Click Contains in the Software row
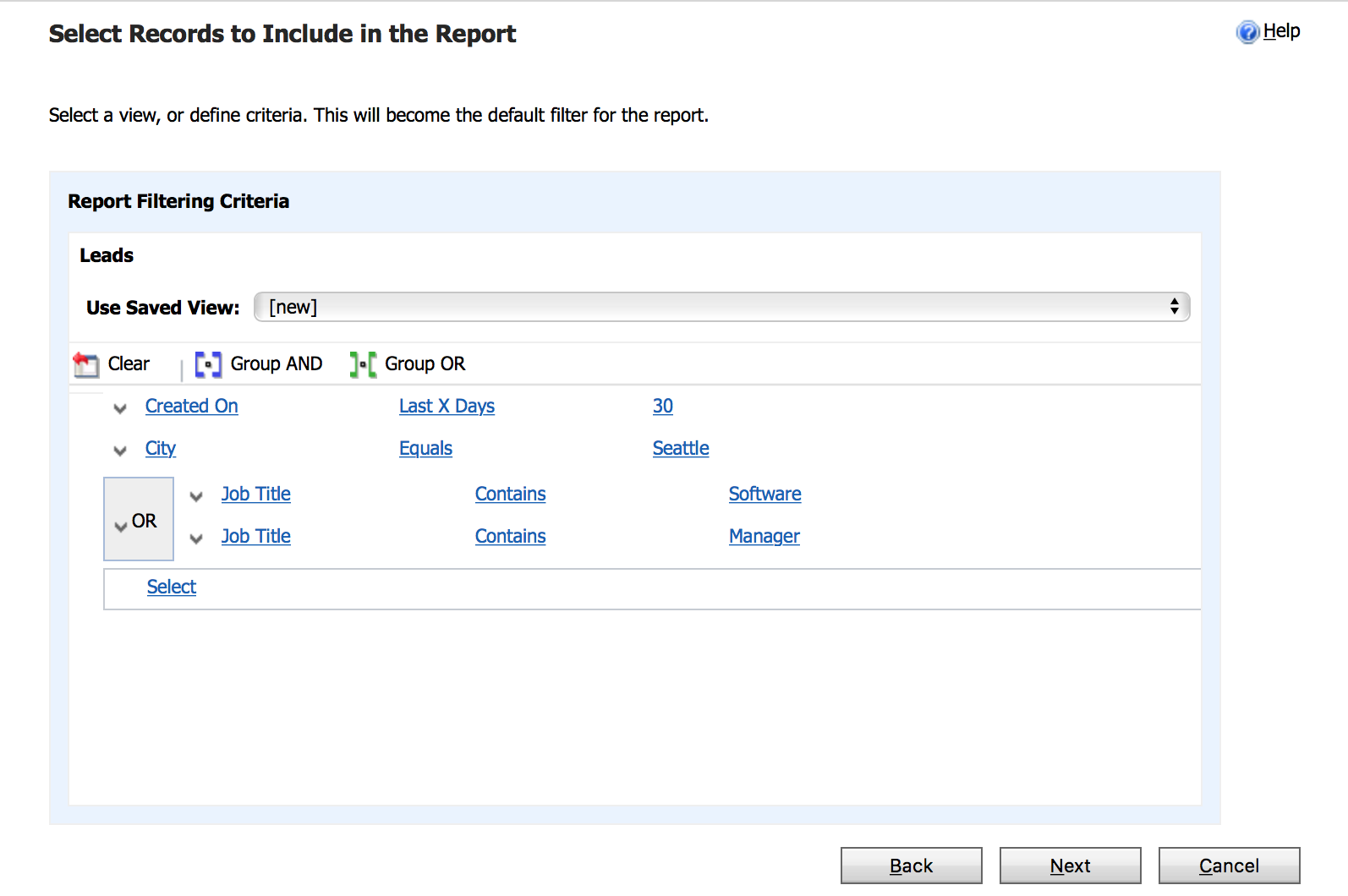 tap(510, 494)
